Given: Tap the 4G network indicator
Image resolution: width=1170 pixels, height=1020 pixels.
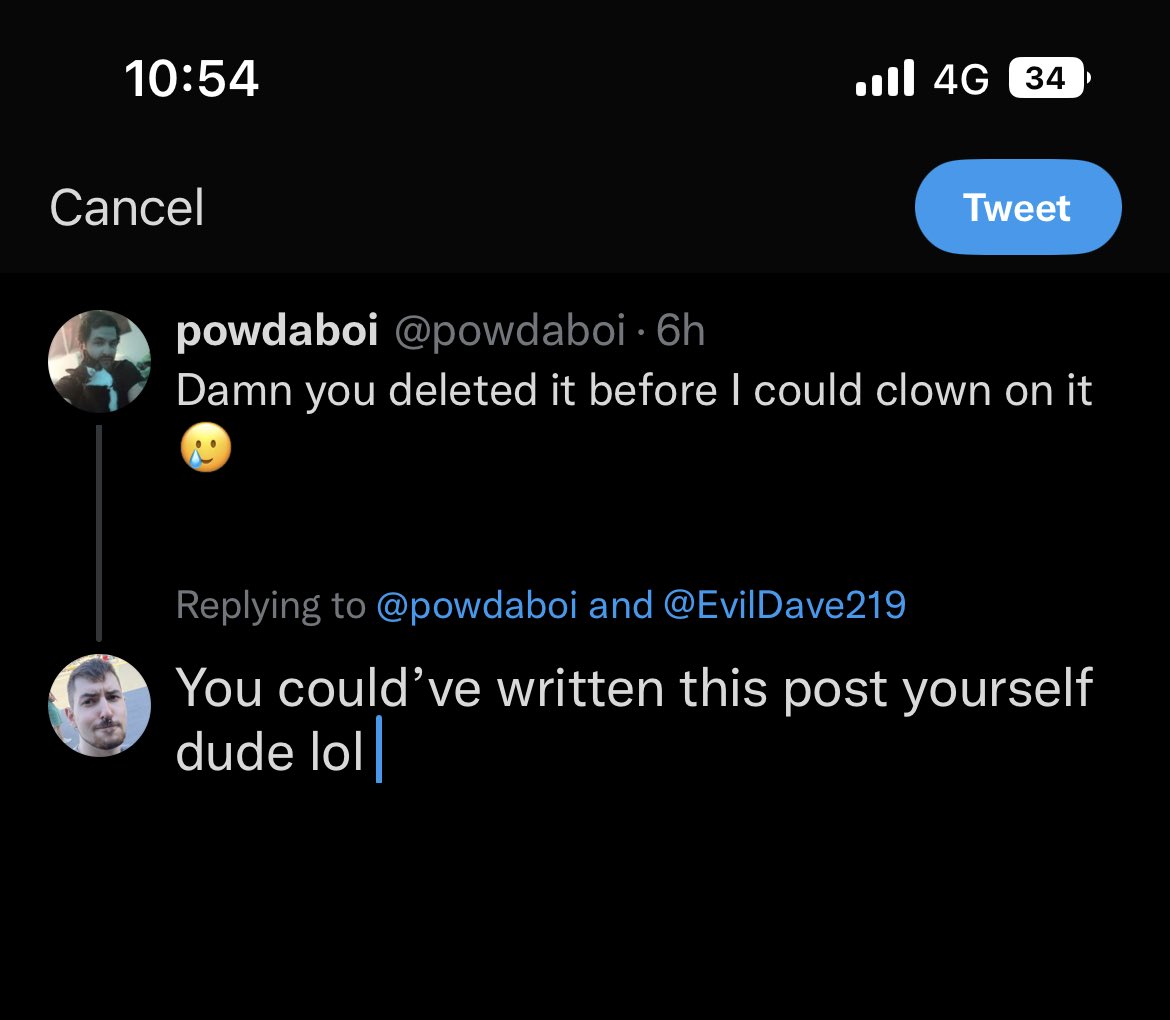Looking at the screenshot, I should 960,78.
